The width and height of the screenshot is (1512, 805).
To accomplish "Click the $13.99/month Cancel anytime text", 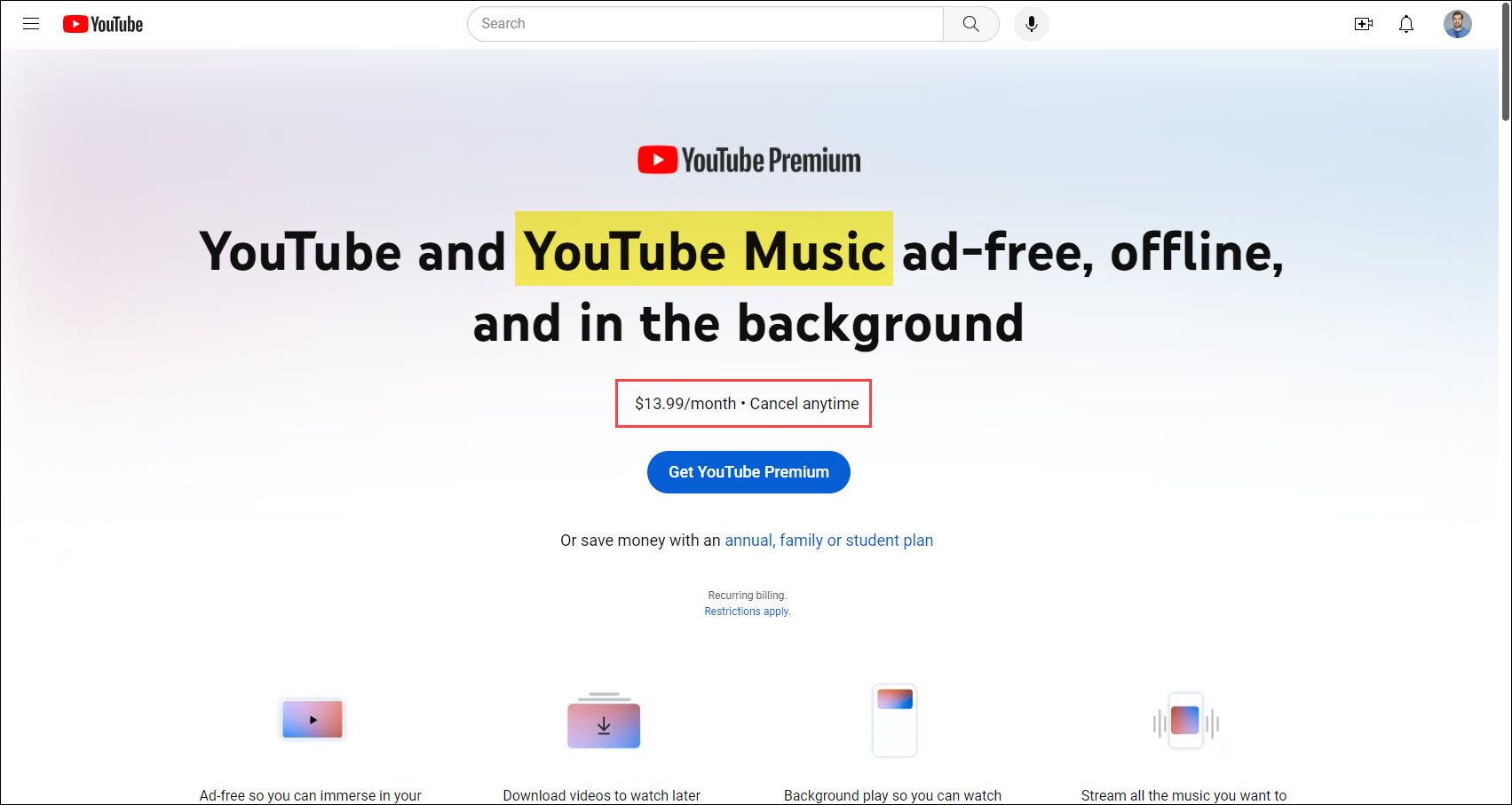I will pyautogui.click(x=747, y=404).
